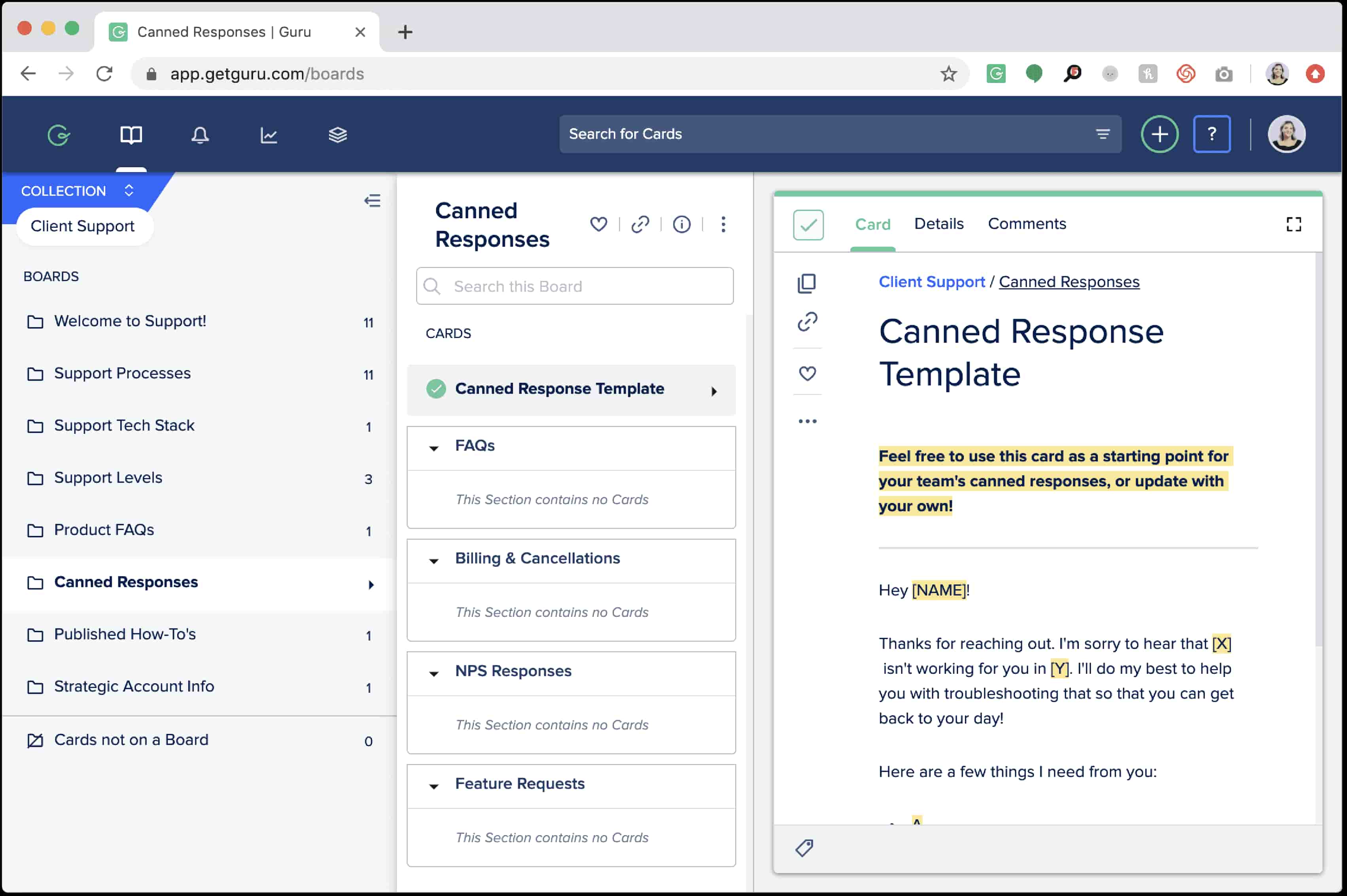Click the browser address bar
This screenshot has height=896, width=1347.
coord(550,74)
